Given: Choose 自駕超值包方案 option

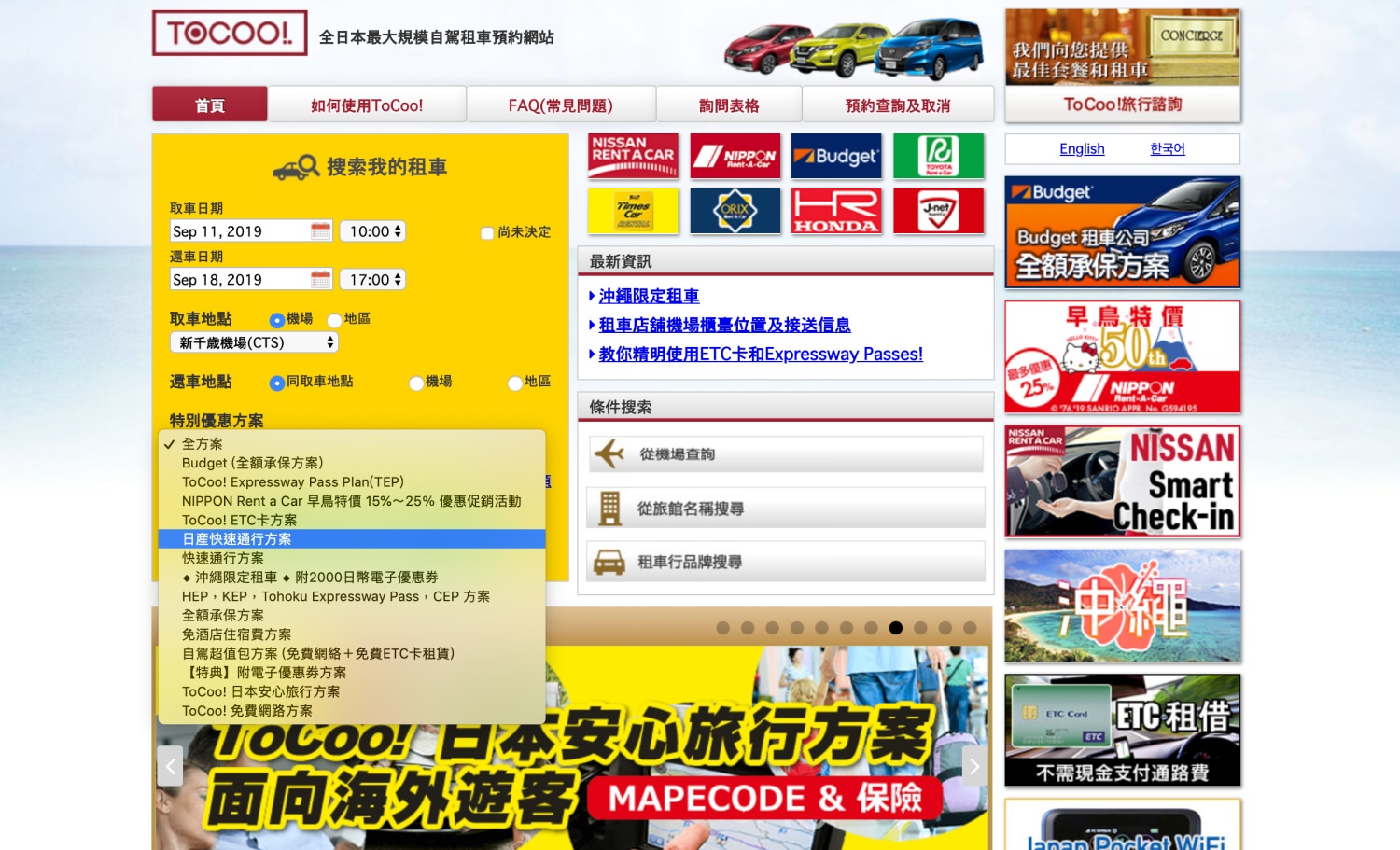Looking at the screenshot, I should click(352, 653).
